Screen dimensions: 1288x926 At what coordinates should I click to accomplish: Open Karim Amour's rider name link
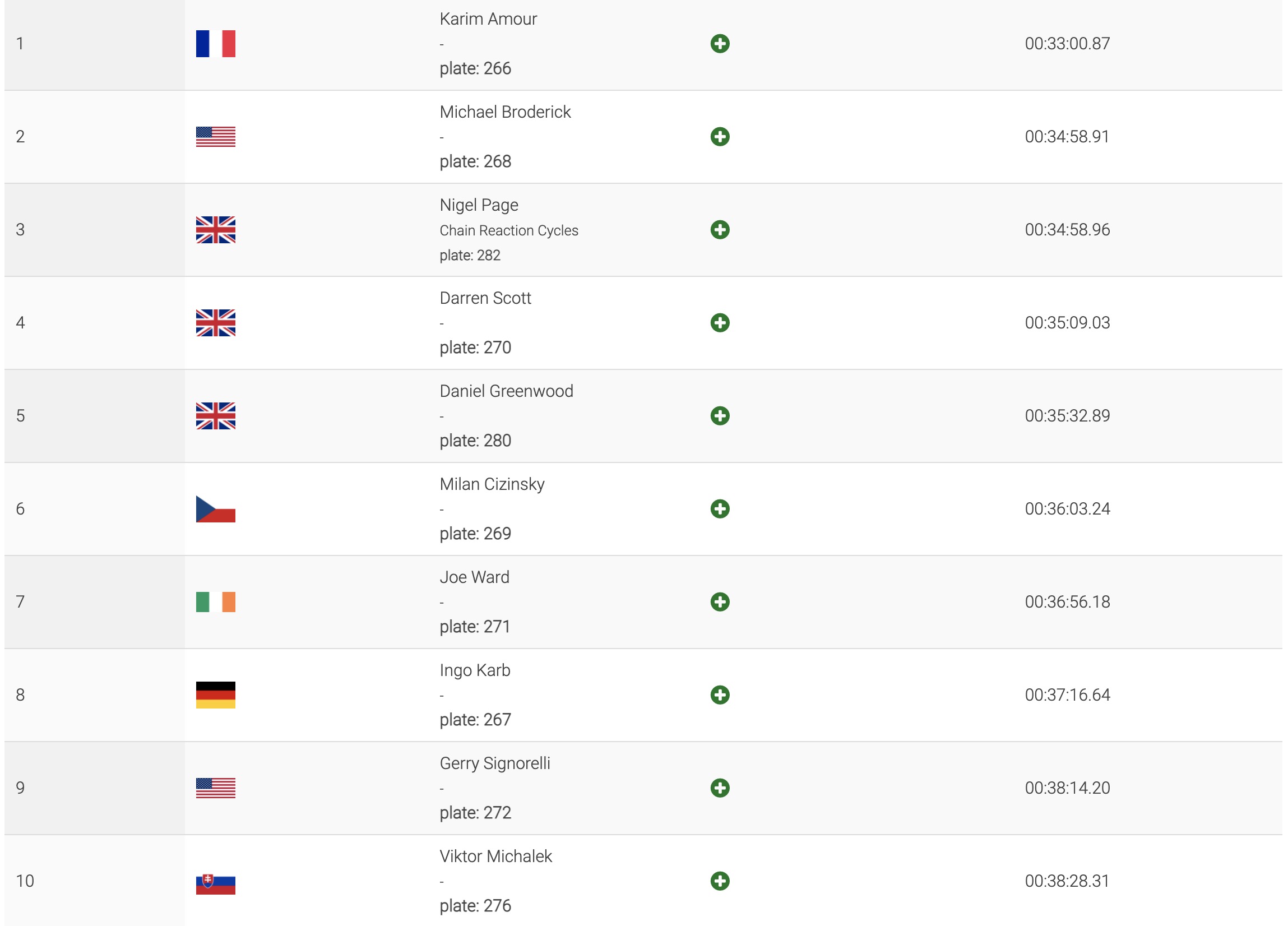(x=488, y=18)
